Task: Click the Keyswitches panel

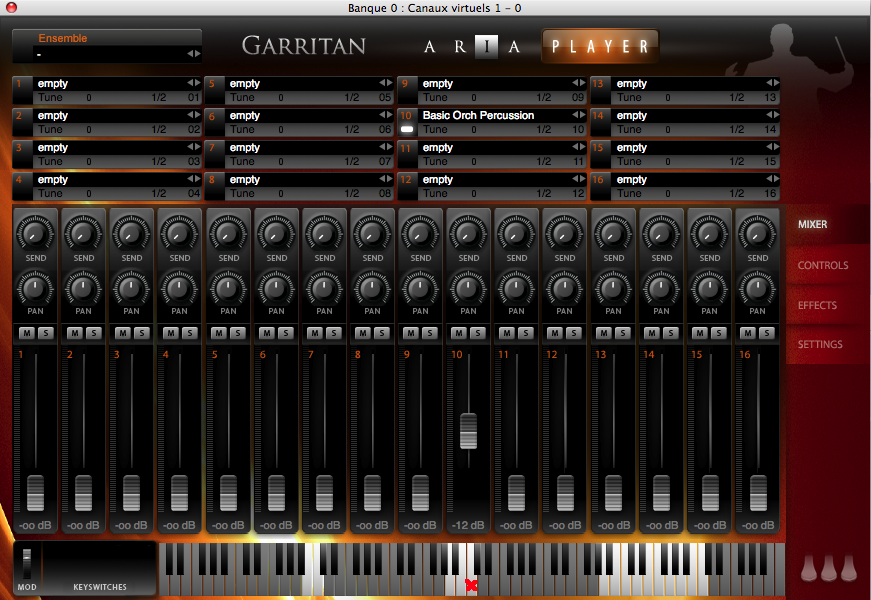Action: (x=99, y=568)
